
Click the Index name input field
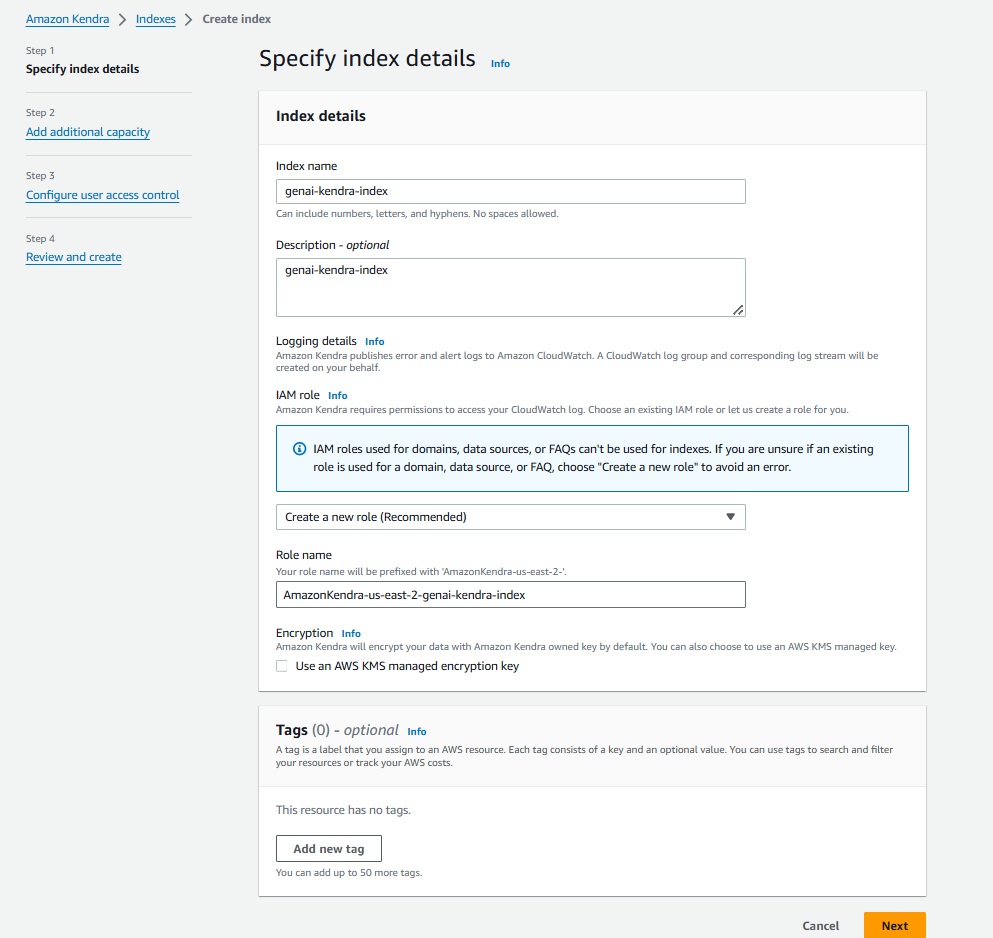click(x=510, y=191)
